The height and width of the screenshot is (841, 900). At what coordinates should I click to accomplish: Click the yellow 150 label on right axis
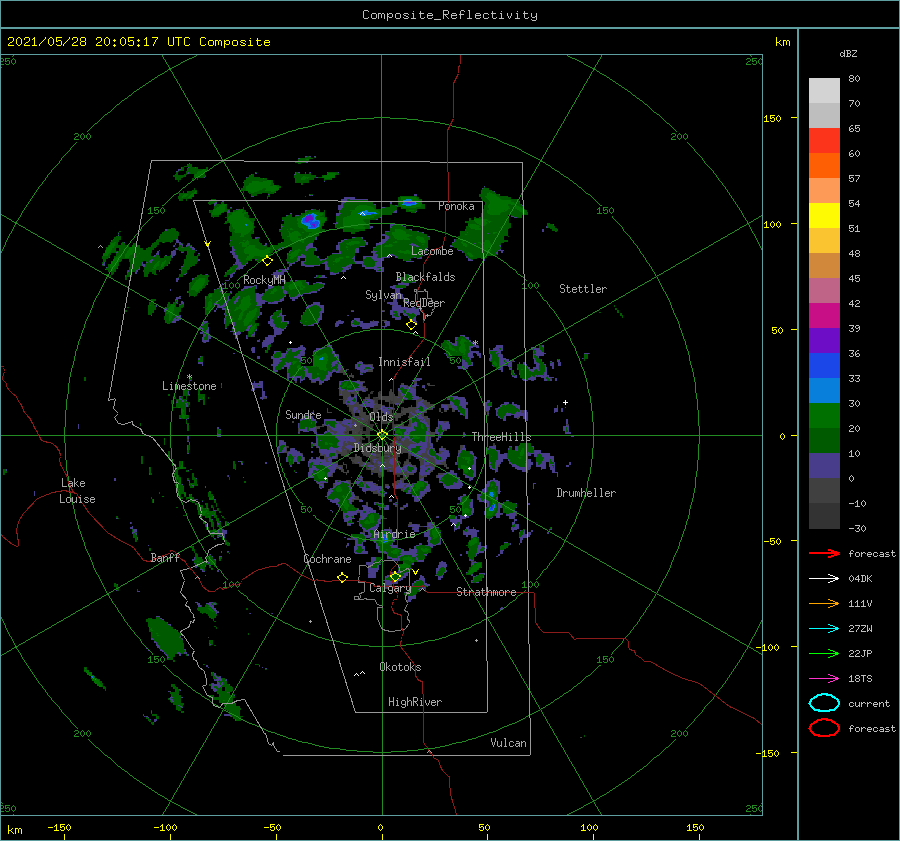tap(772, 118)
